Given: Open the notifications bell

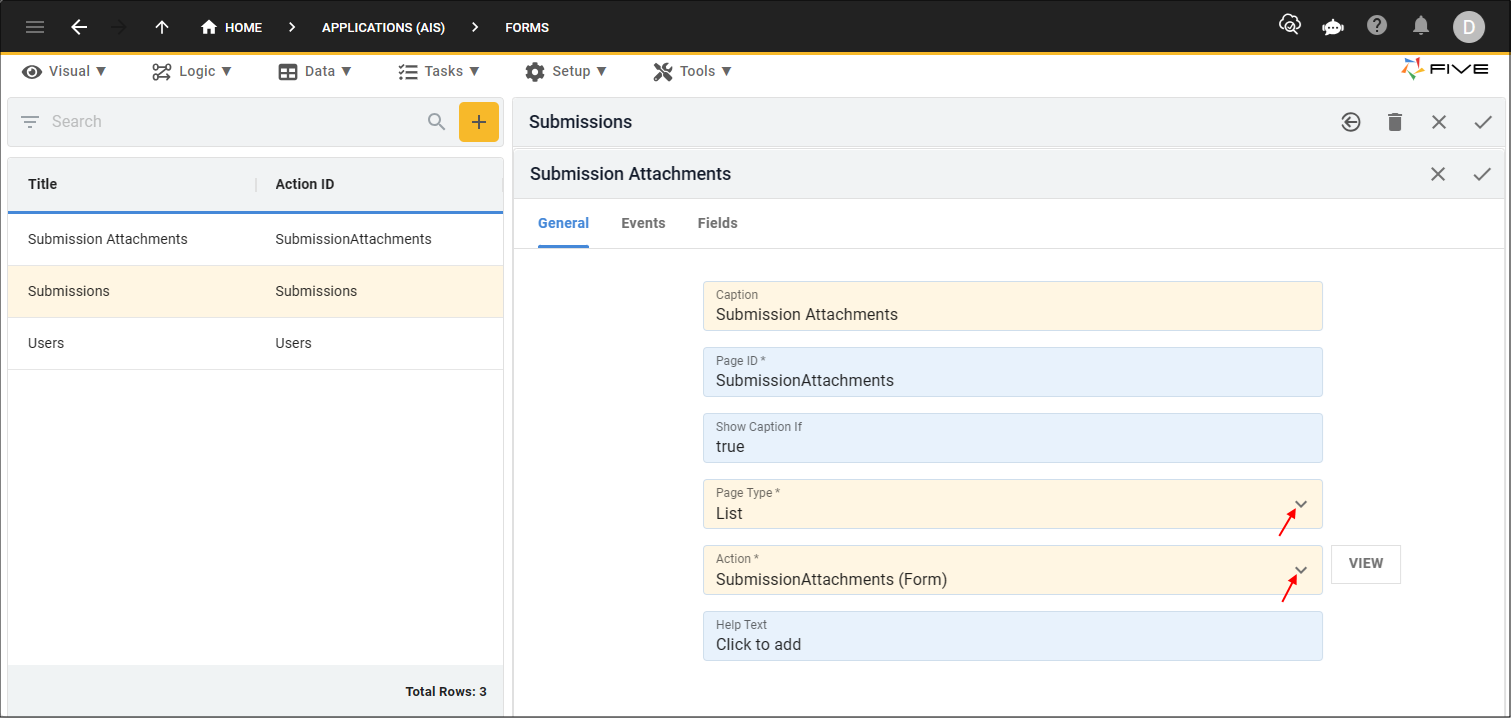Looking at the screenshot, I should point(1420,27).
